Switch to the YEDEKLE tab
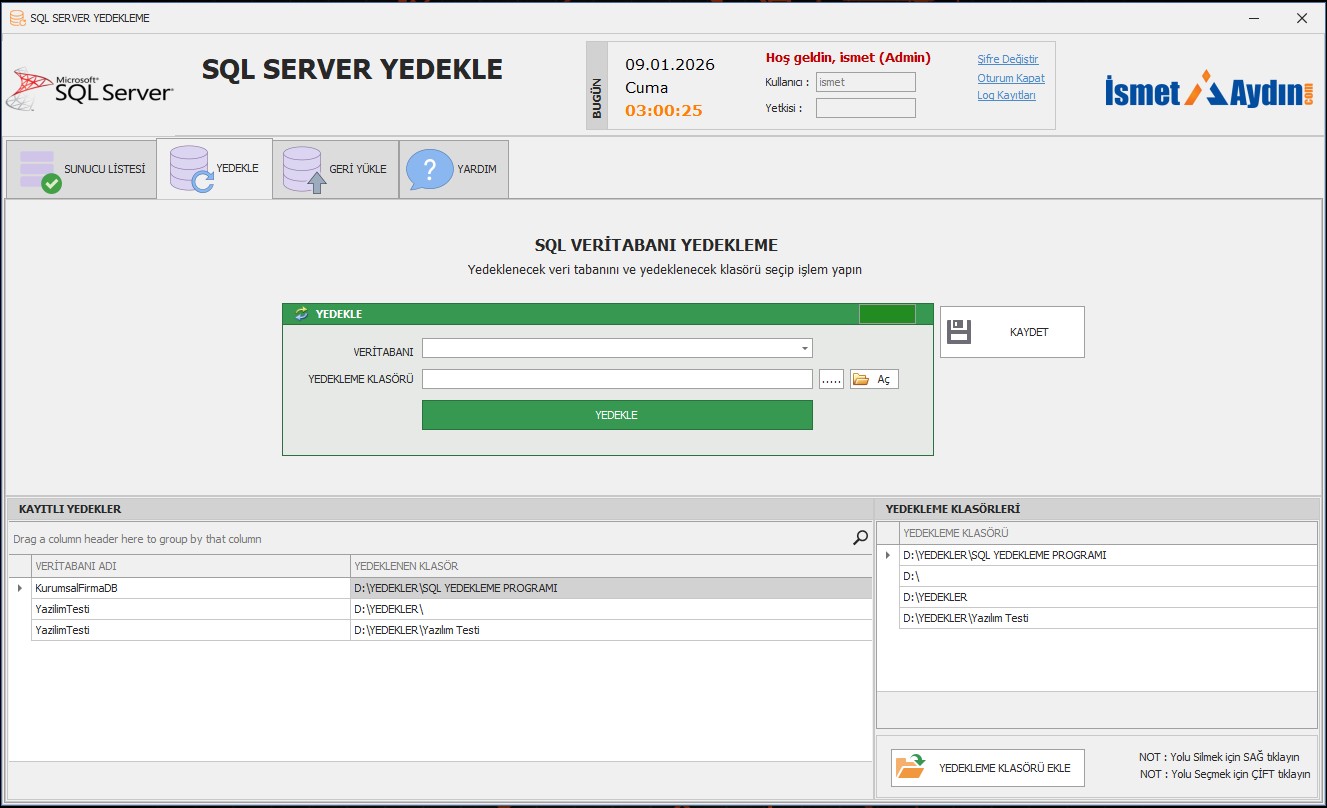This screenshot has width=1327, height=808. click(x=215, y=169)
